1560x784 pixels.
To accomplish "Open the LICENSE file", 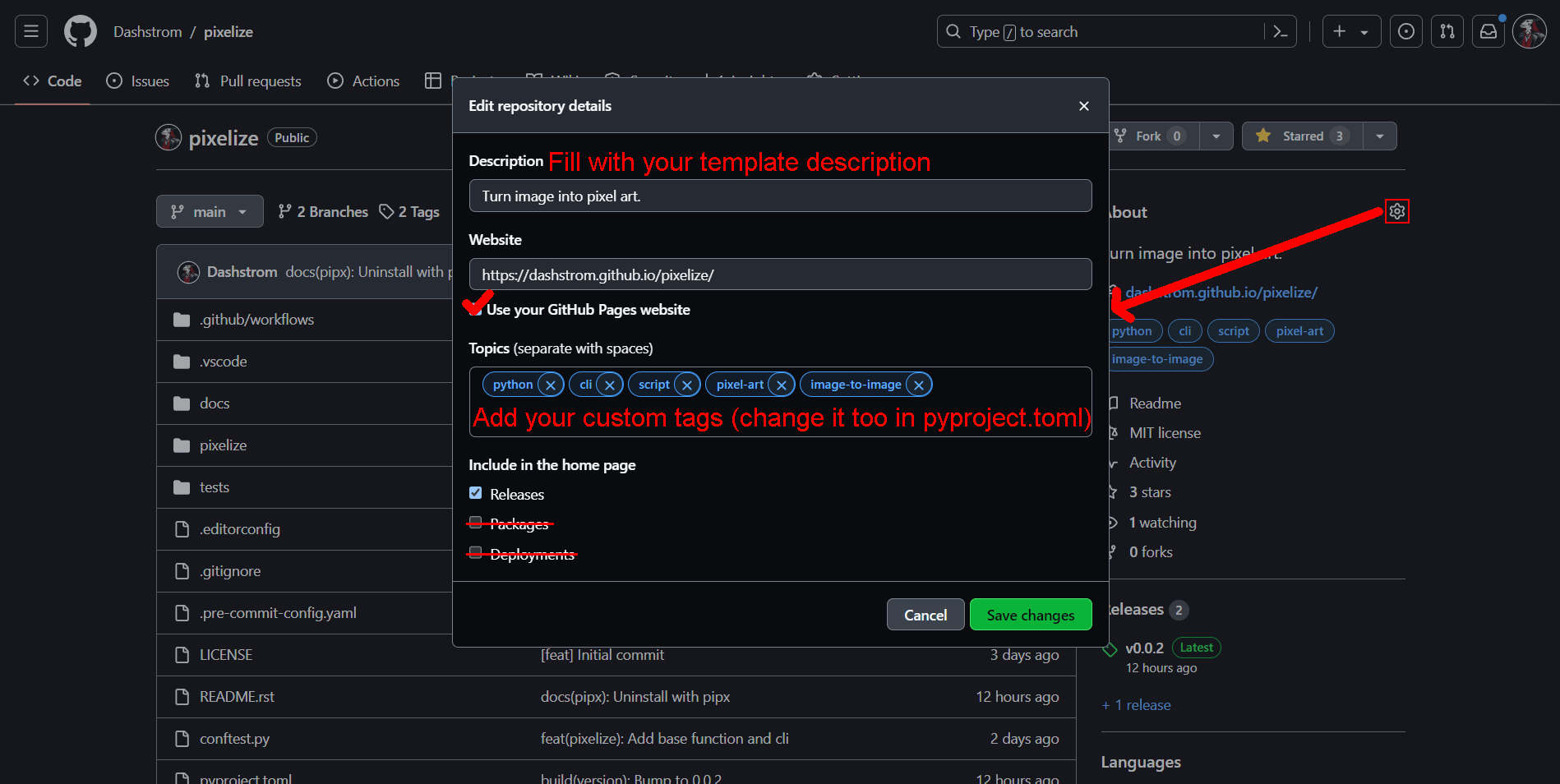I will (226, 655).
